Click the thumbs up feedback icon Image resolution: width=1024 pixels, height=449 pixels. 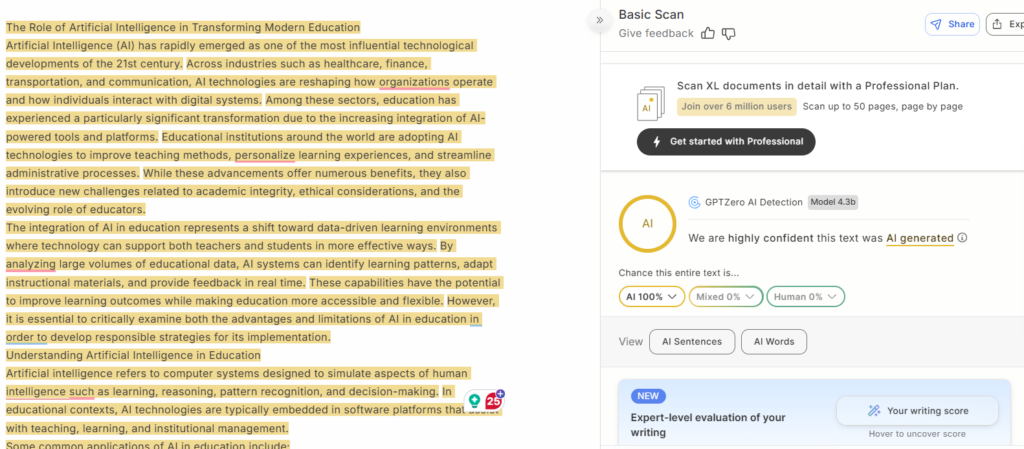pos(707,33)
